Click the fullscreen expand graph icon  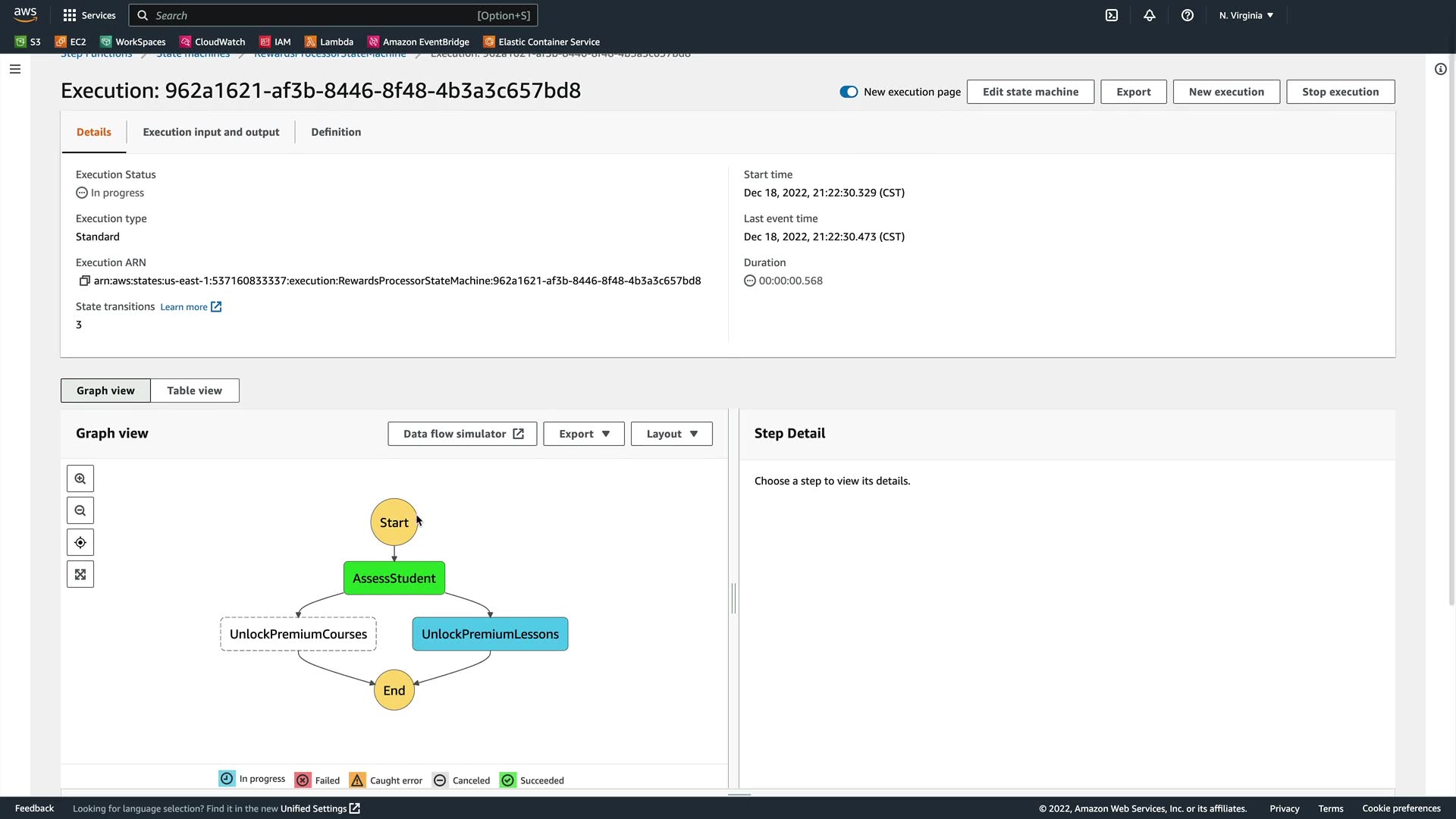tap(80, 575)
